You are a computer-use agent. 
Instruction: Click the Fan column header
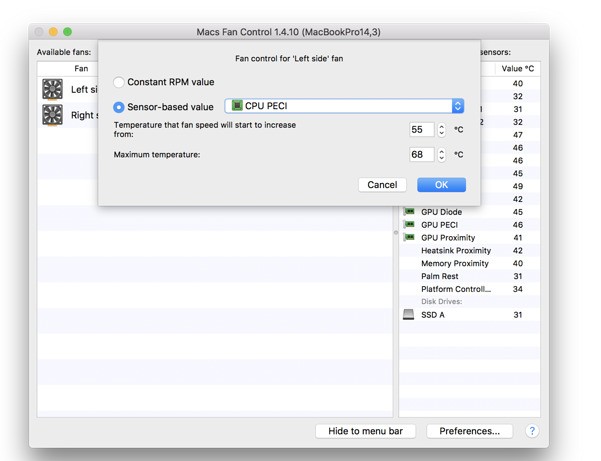[81, 69]
